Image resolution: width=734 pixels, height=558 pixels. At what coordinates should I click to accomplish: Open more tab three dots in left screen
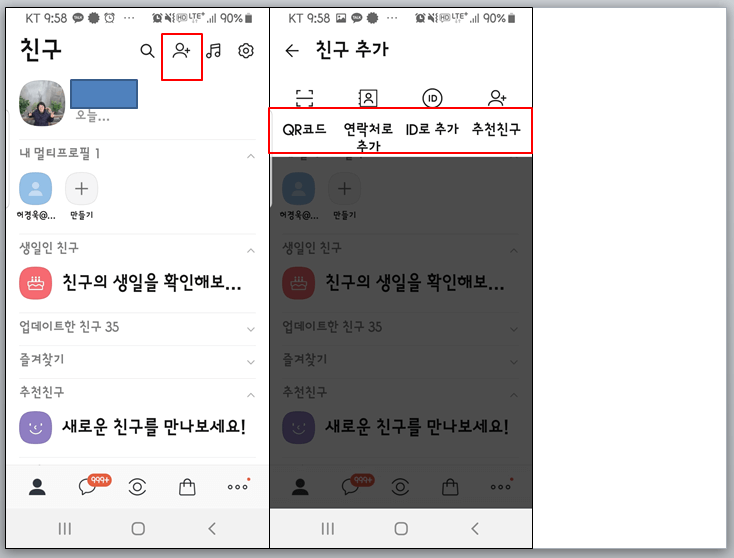tap(238, 486)
